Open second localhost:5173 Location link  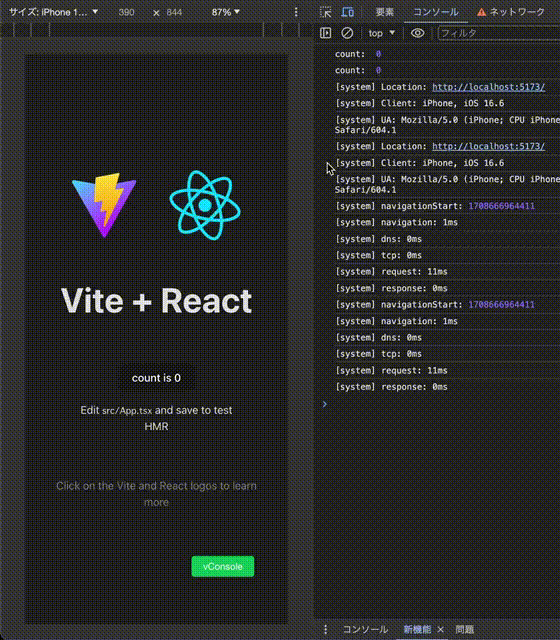point(488,146)
